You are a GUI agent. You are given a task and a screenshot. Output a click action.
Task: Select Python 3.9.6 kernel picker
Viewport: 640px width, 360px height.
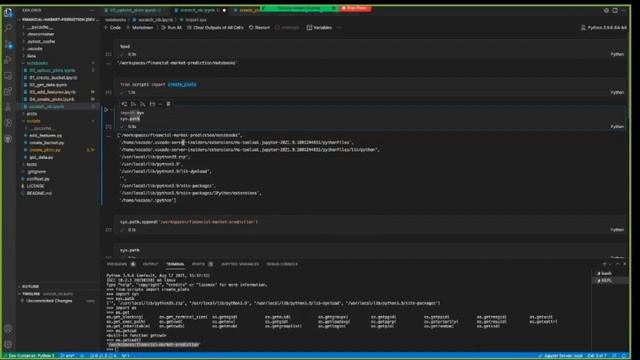[x=603, y=28]
